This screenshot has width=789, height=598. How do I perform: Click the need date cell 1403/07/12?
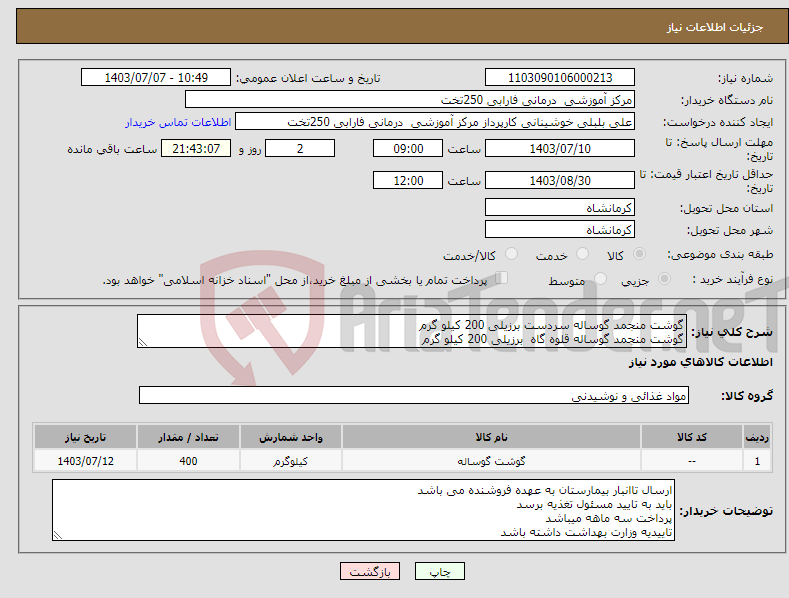pyautogui.click(x=86, y=461)
